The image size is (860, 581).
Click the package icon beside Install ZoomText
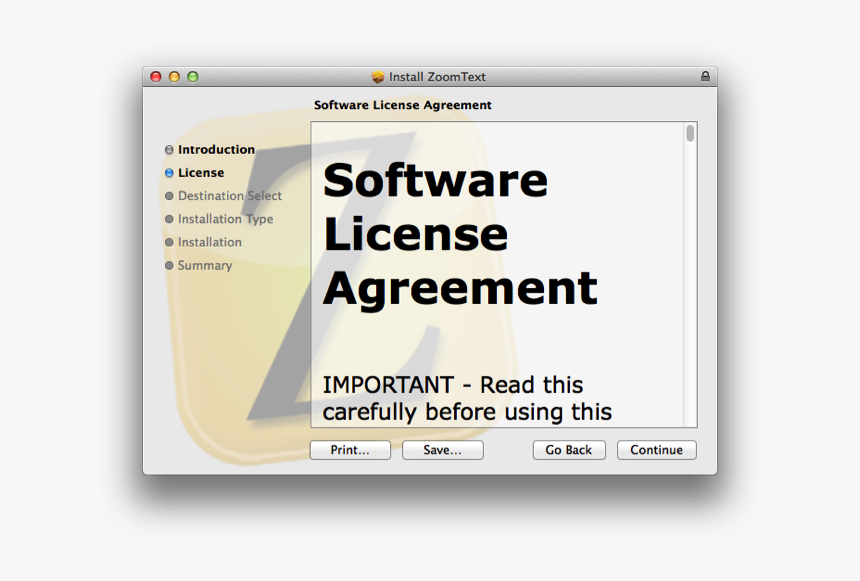pos(377,77)
